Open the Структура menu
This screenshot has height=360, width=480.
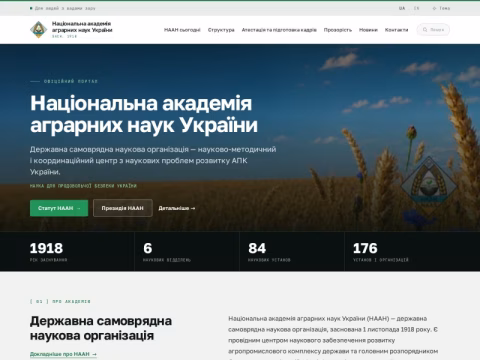point(221,30)
